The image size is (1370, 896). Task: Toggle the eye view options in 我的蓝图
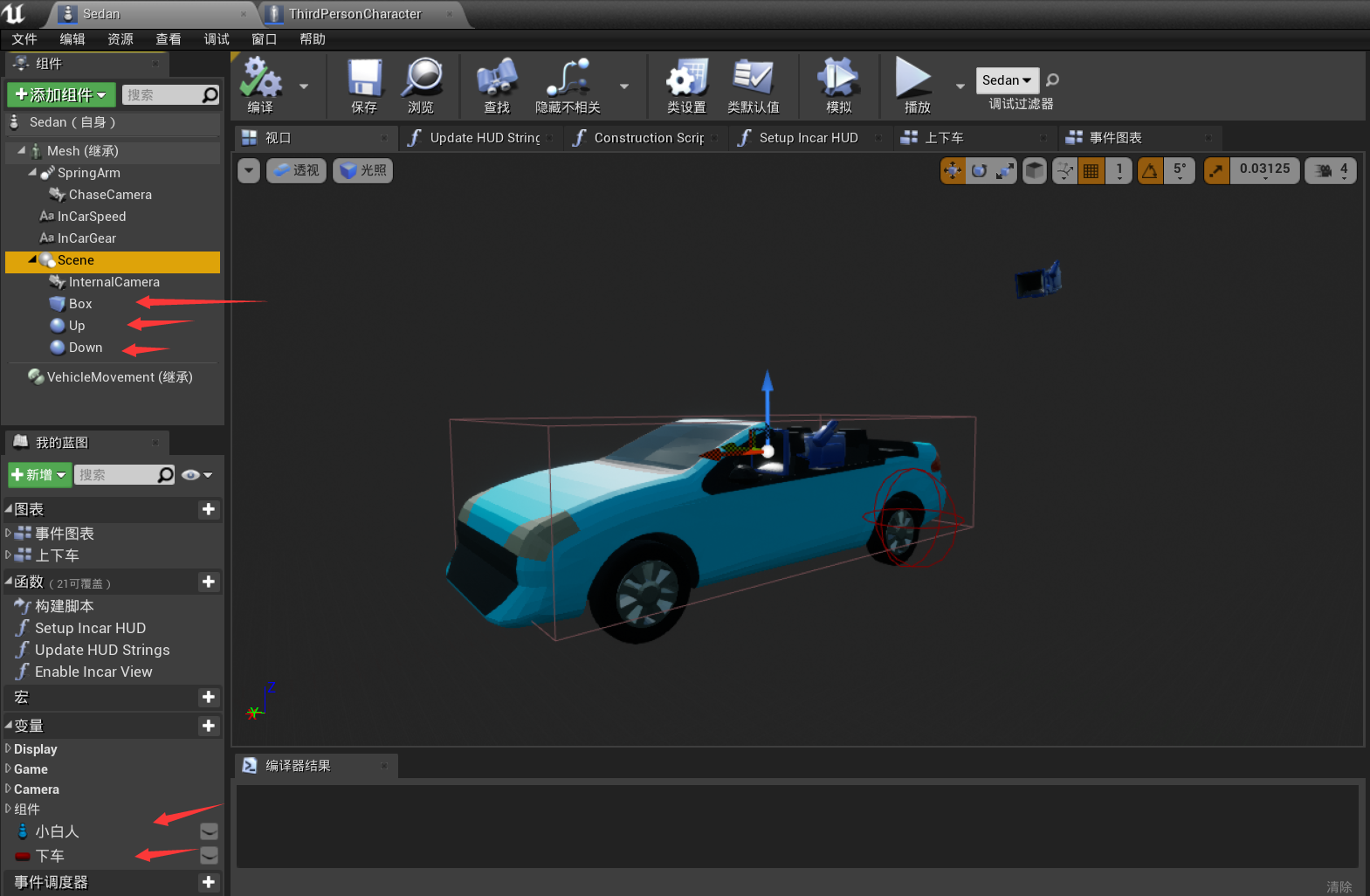click(x=191, y=475)
